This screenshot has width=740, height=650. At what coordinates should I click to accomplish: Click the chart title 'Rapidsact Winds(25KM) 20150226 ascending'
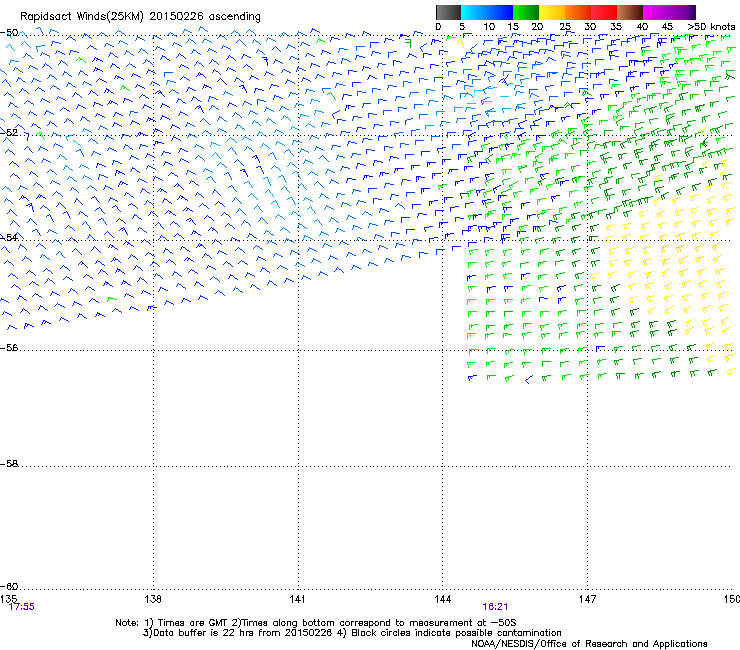[140, 17]
